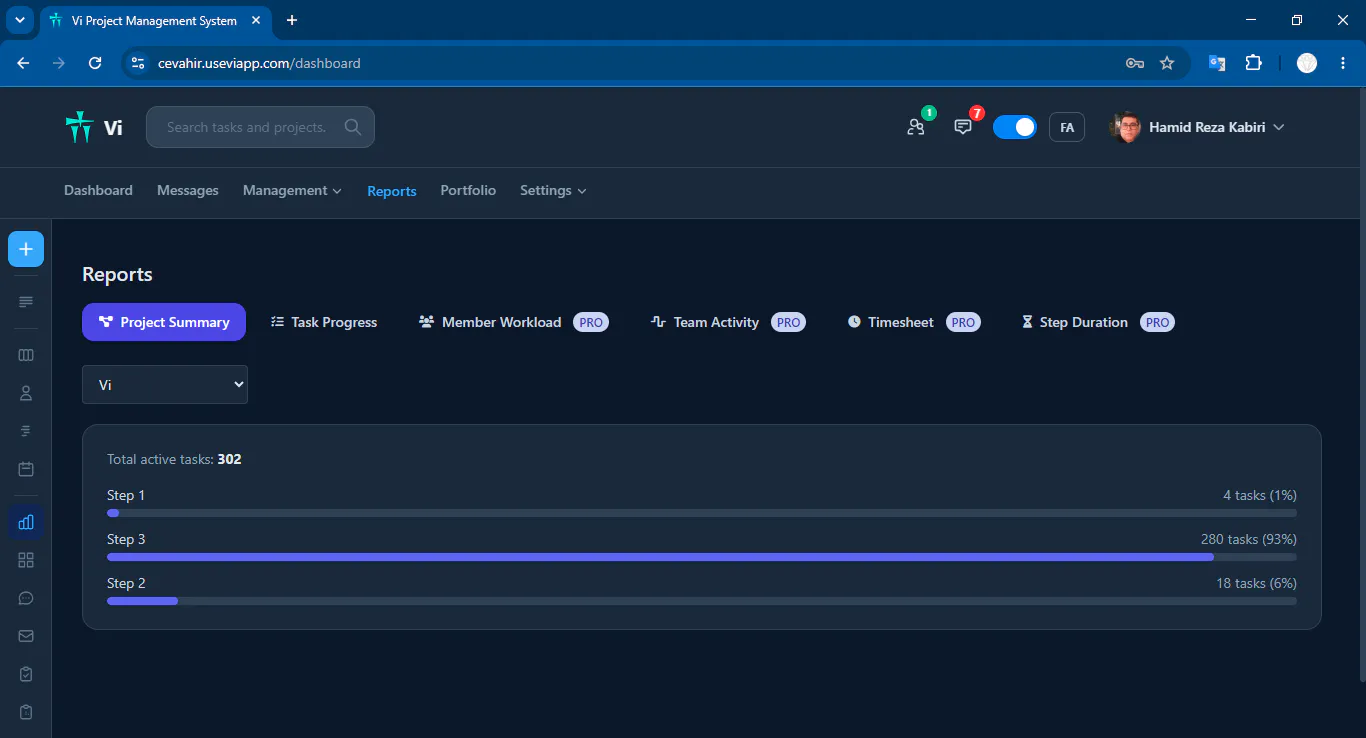The height and width of the screenshot is (738, 1366).
Task: Click the 280 tasks (93%) label
Action: [1249, 539]
